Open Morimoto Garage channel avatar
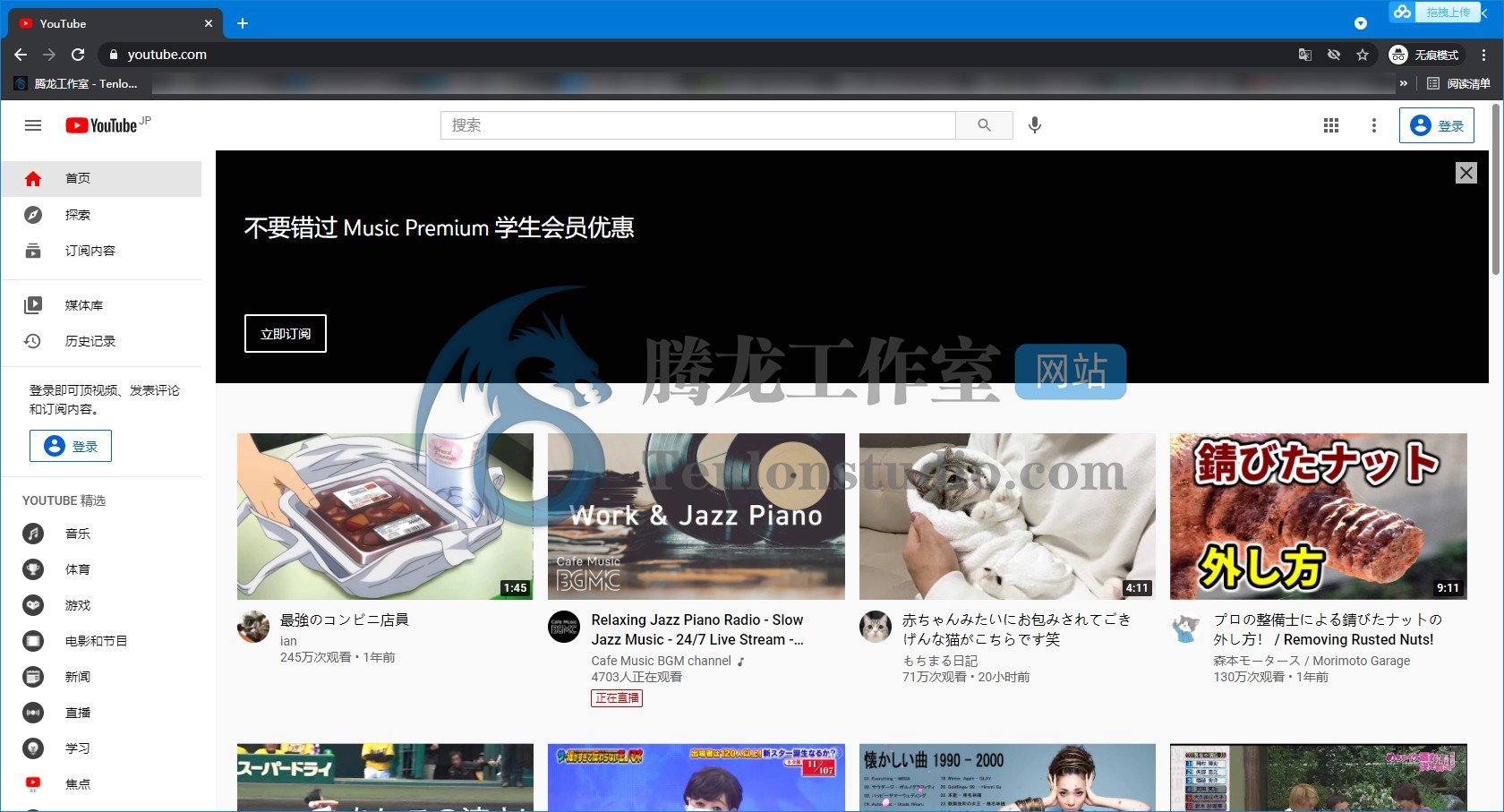This screenshot has height=812, width=1504. tap(1186, 627)
